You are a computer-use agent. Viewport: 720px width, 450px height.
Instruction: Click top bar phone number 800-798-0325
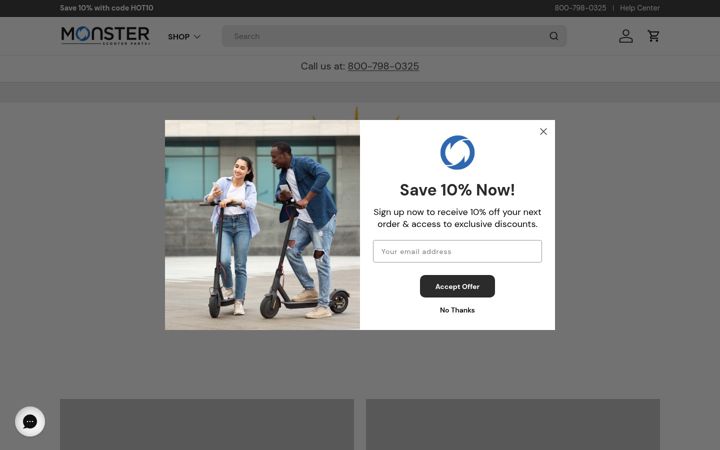pos(580,8)
